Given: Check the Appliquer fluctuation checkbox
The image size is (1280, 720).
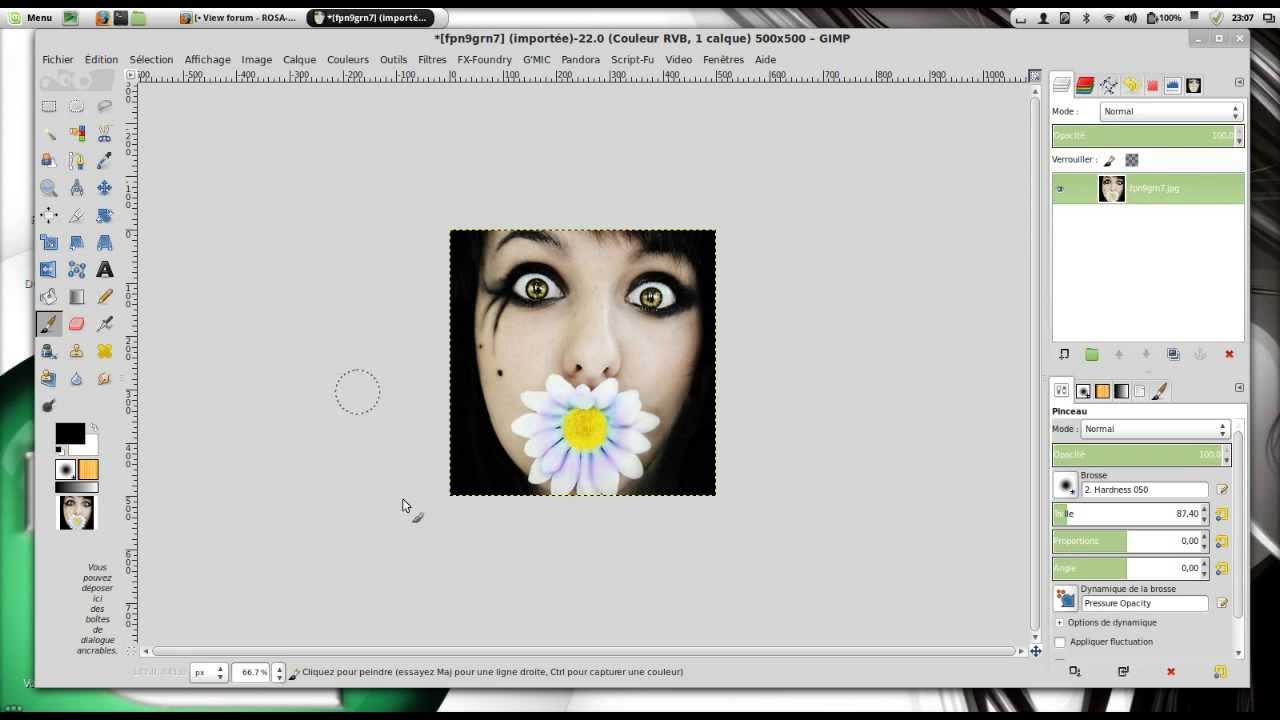Looking at the screenshot, I should click(1060, 642).
